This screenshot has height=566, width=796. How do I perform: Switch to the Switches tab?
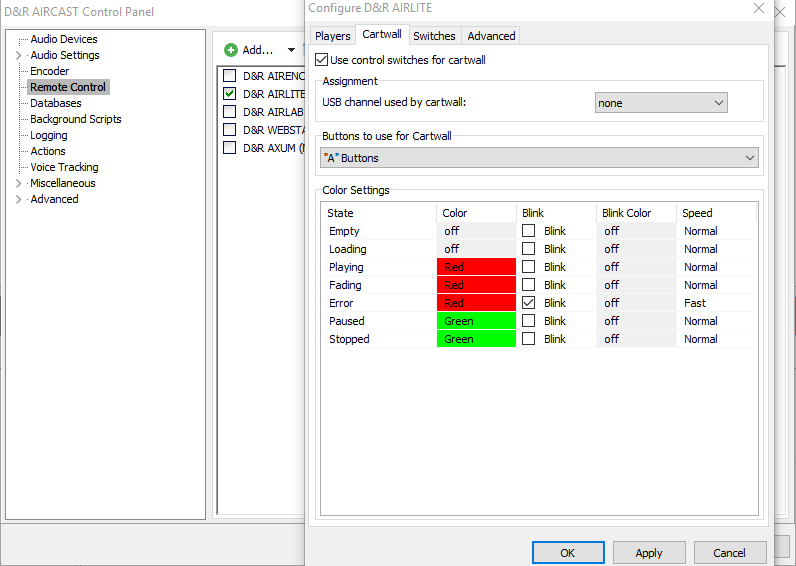[x=434, y=36]
